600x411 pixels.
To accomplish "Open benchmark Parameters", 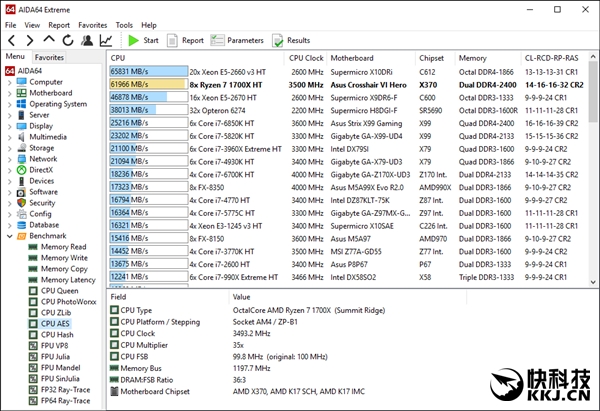I will click(237, 40).
